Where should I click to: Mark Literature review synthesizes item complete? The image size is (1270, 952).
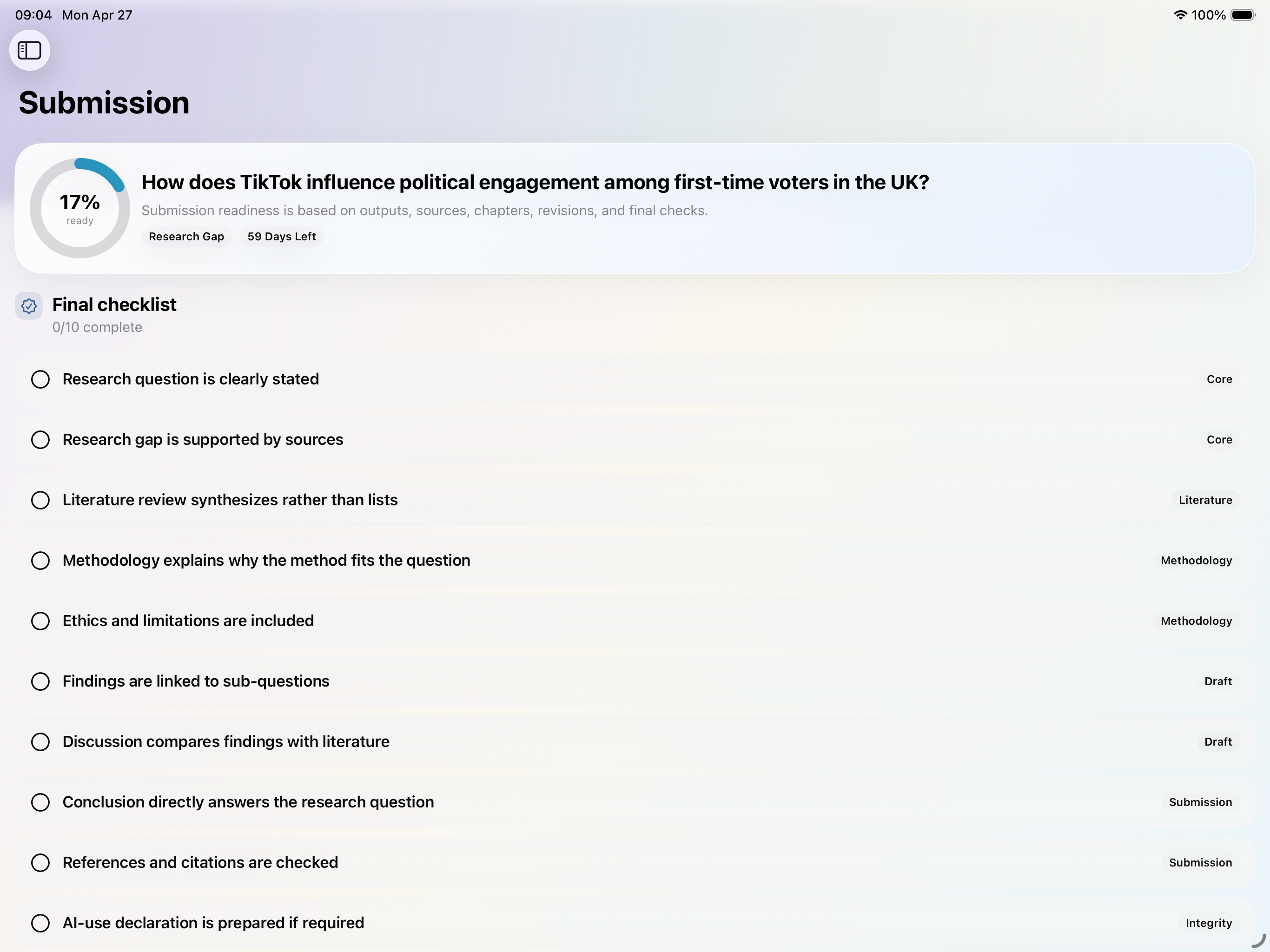[40, 500]
